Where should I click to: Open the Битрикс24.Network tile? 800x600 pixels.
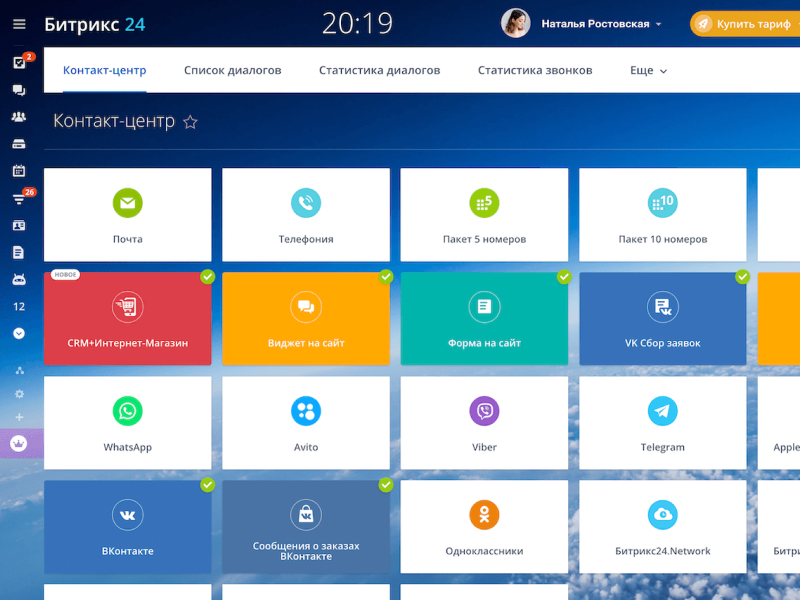(x=663, y=527)
